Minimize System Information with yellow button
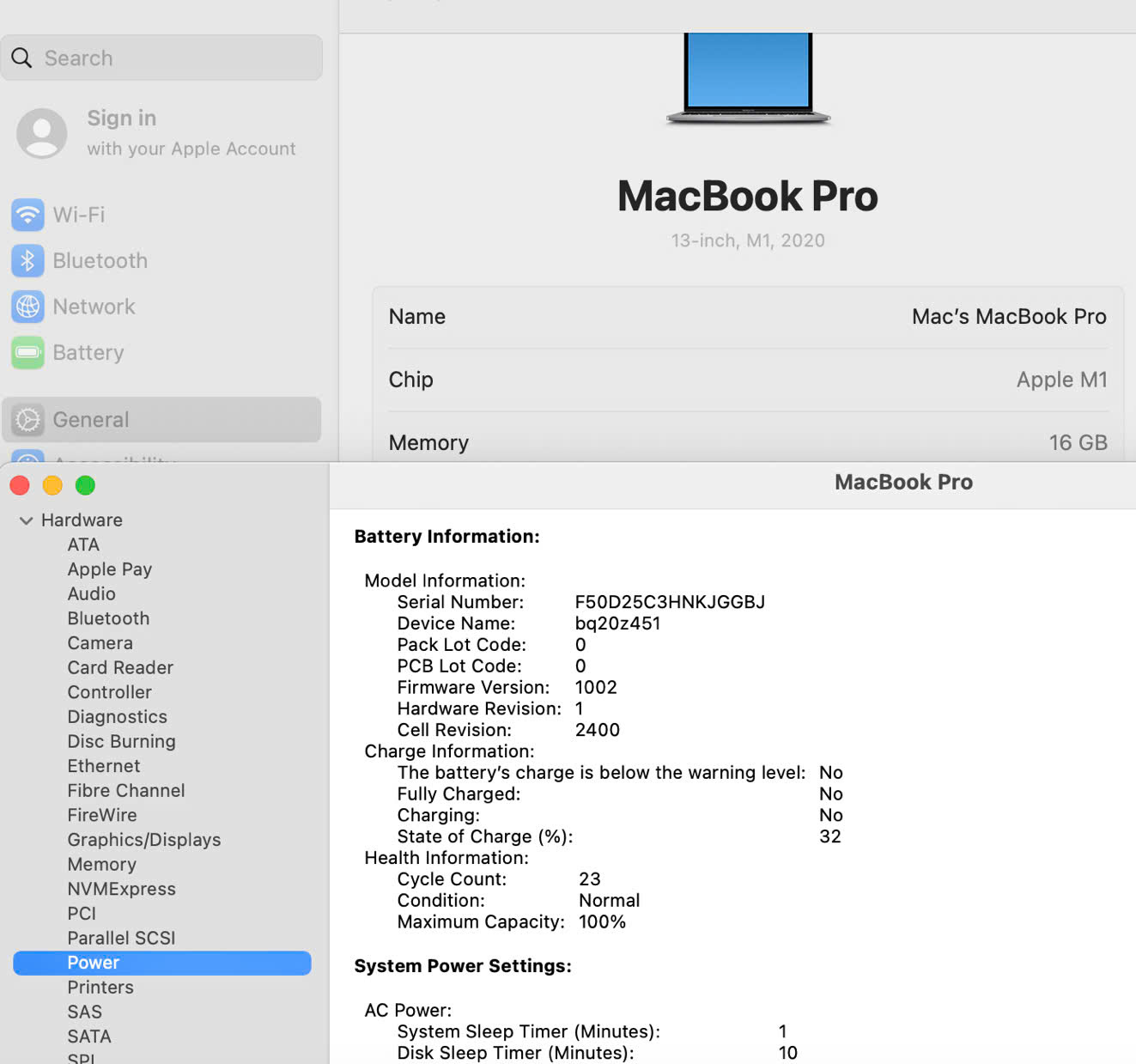This screenshot has height=1064, width=1136. 52,486
